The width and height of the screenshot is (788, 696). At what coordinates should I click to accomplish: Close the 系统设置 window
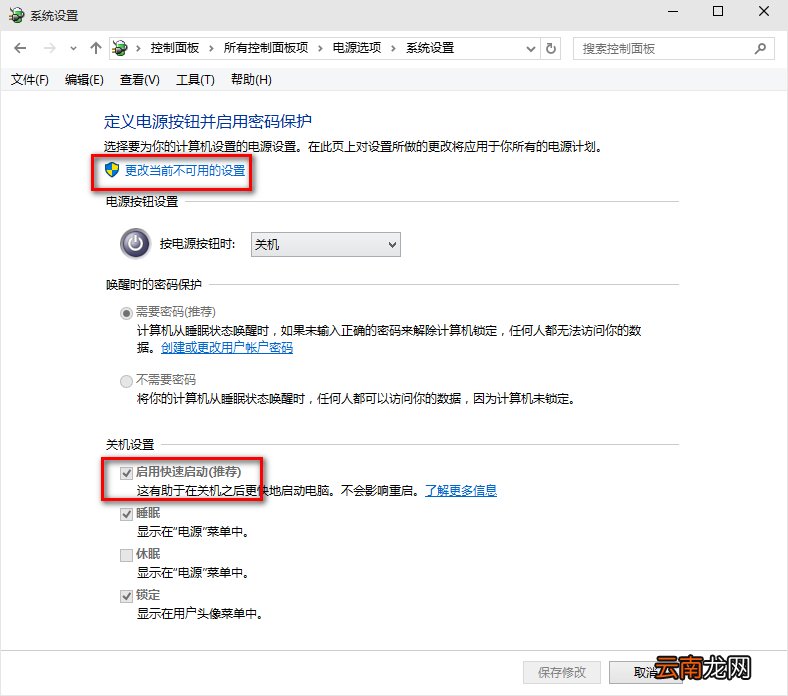tap(764, 11)
